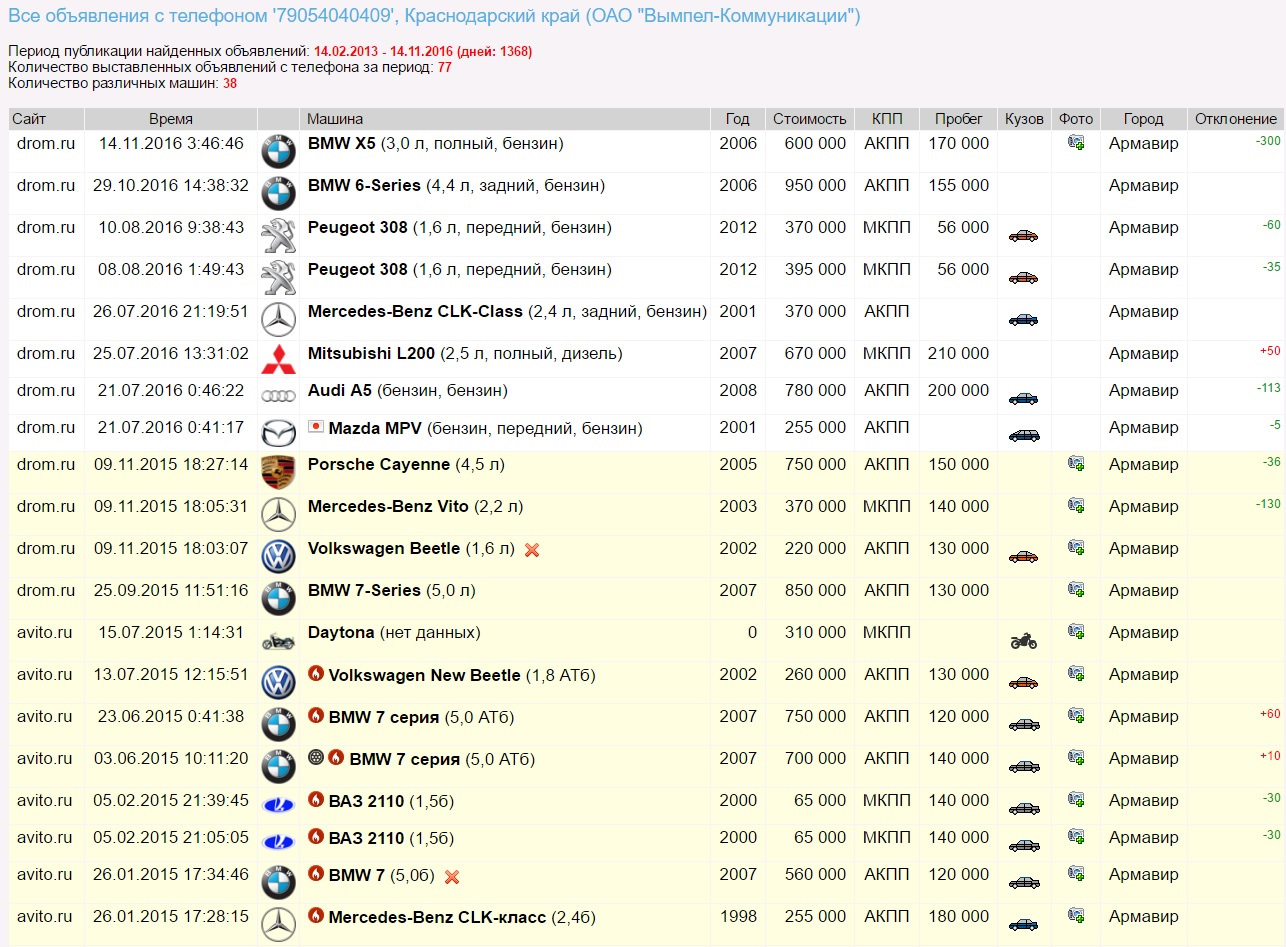The height and width of the screenshot is (947, 1286).
Task: Click avito.ru in the Daytona row
Action: [x=45, y=633]
